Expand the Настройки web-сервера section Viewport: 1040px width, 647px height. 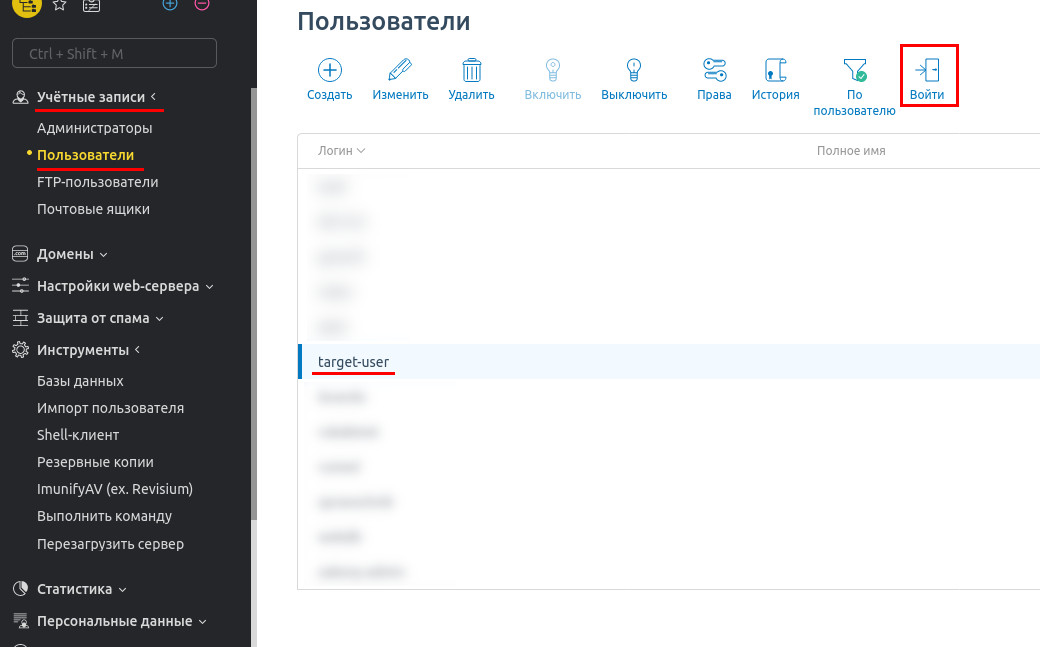(x=118, y=286)
